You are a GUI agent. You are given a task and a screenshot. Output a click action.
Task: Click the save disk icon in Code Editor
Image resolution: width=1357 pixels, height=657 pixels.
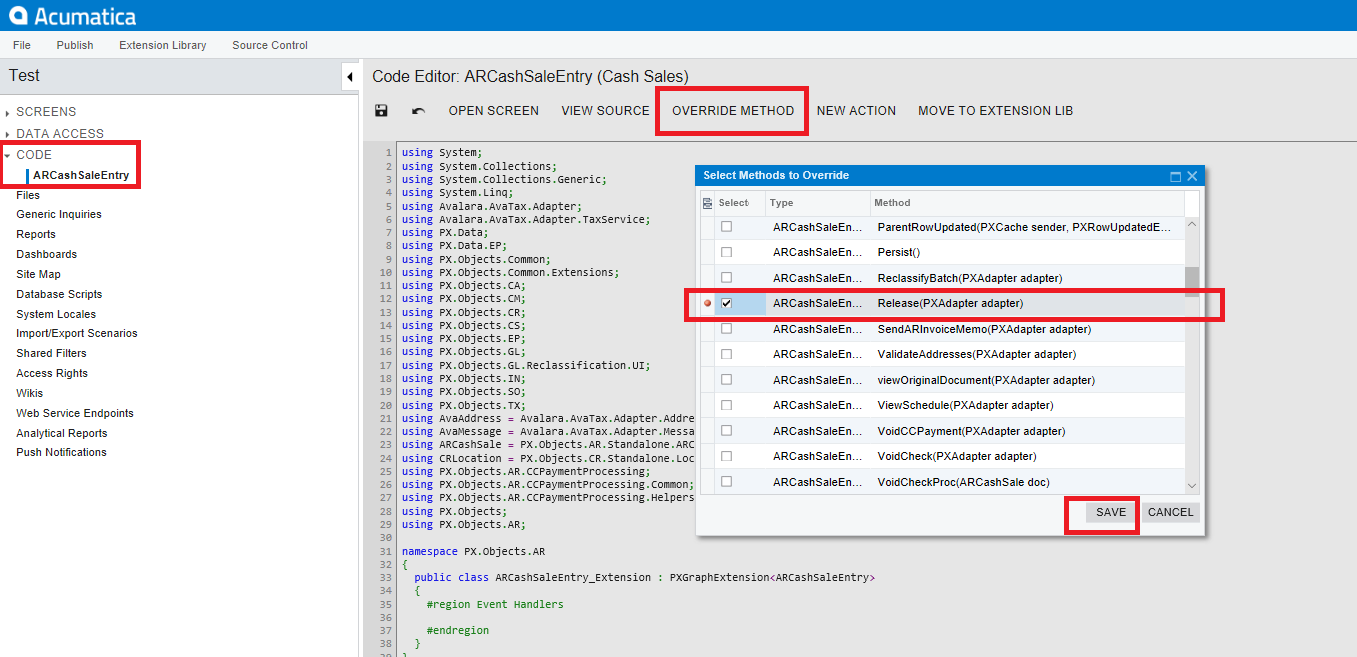click(381, 111)
